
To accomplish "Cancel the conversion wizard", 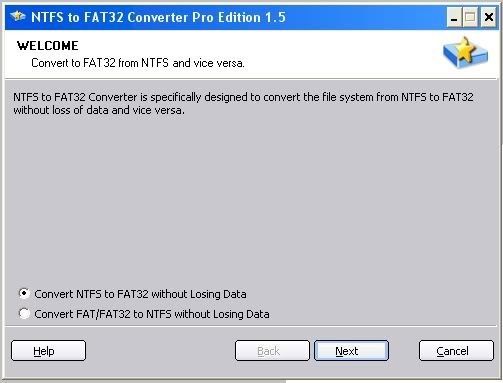I will (456, 351).
